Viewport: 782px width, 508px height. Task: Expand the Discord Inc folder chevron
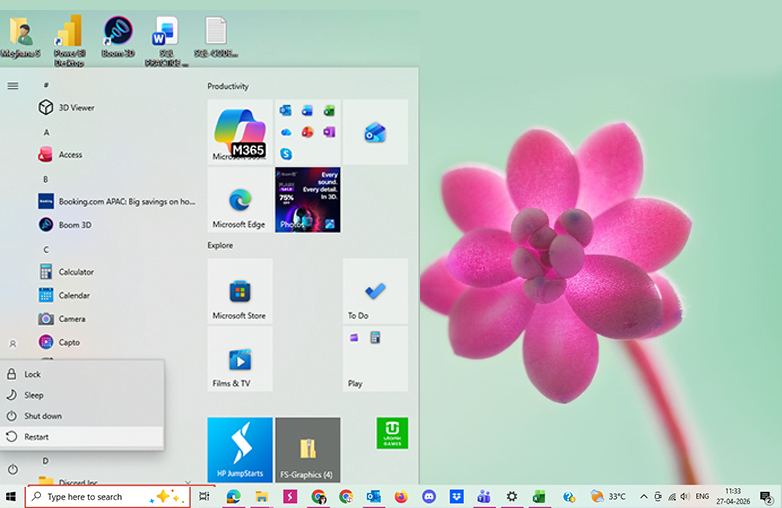(x=188, y=482)
